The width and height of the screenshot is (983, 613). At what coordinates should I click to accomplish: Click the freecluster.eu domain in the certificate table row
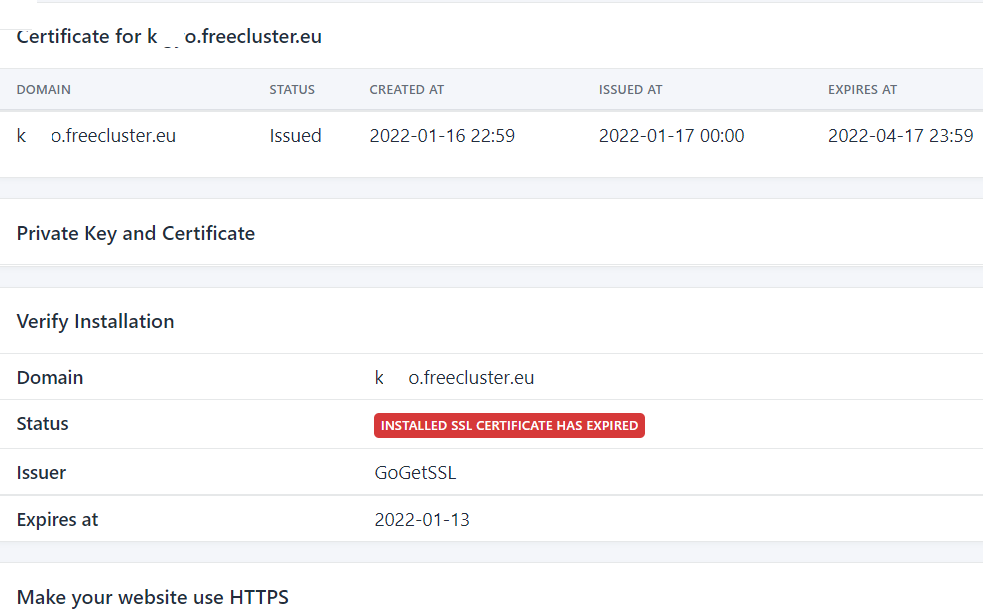(97, 136)
